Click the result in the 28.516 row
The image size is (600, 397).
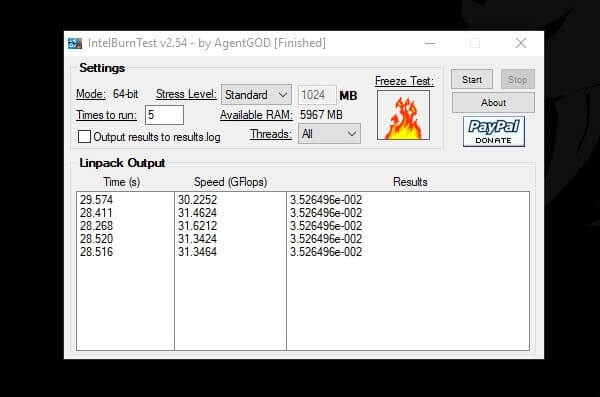326,252
